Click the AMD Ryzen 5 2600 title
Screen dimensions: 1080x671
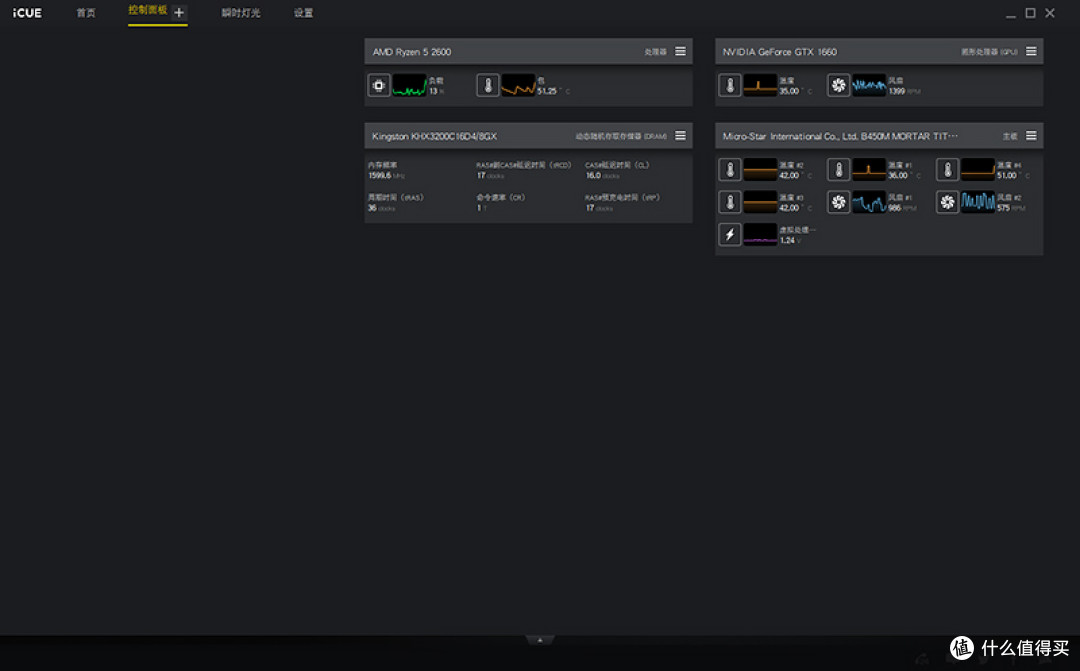click(412, 52)
